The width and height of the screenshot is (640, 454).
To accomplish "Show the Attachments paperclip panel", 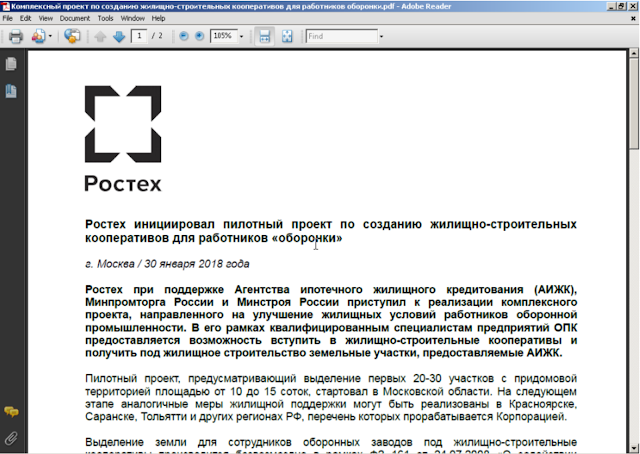I will [x=11, y=438].
